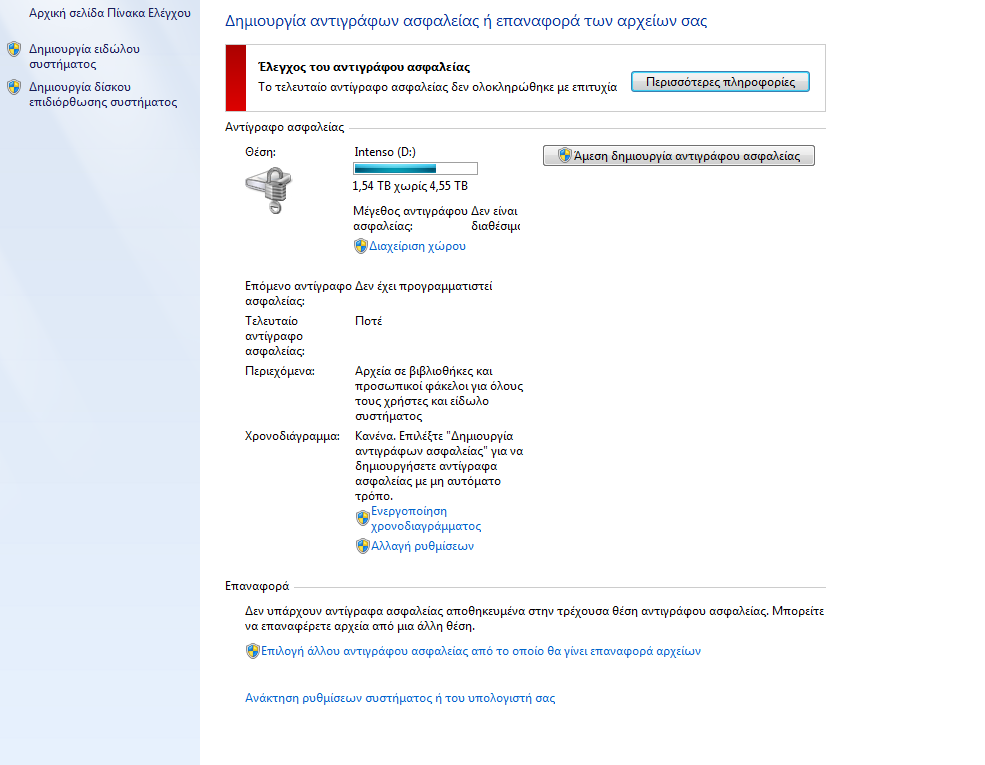Click the Intenso (D:) disk usage bar

pos(415,168)
